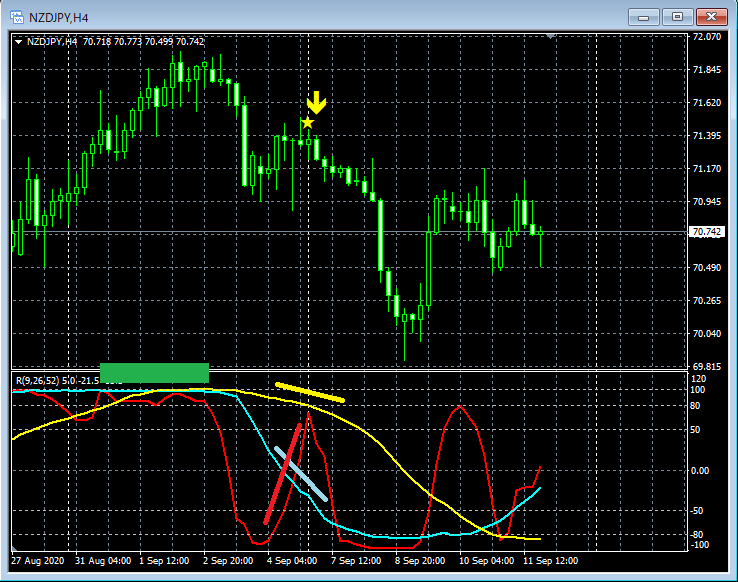Click the 70.265 price axis label
The image size is (738, 582).
[706, 300]
